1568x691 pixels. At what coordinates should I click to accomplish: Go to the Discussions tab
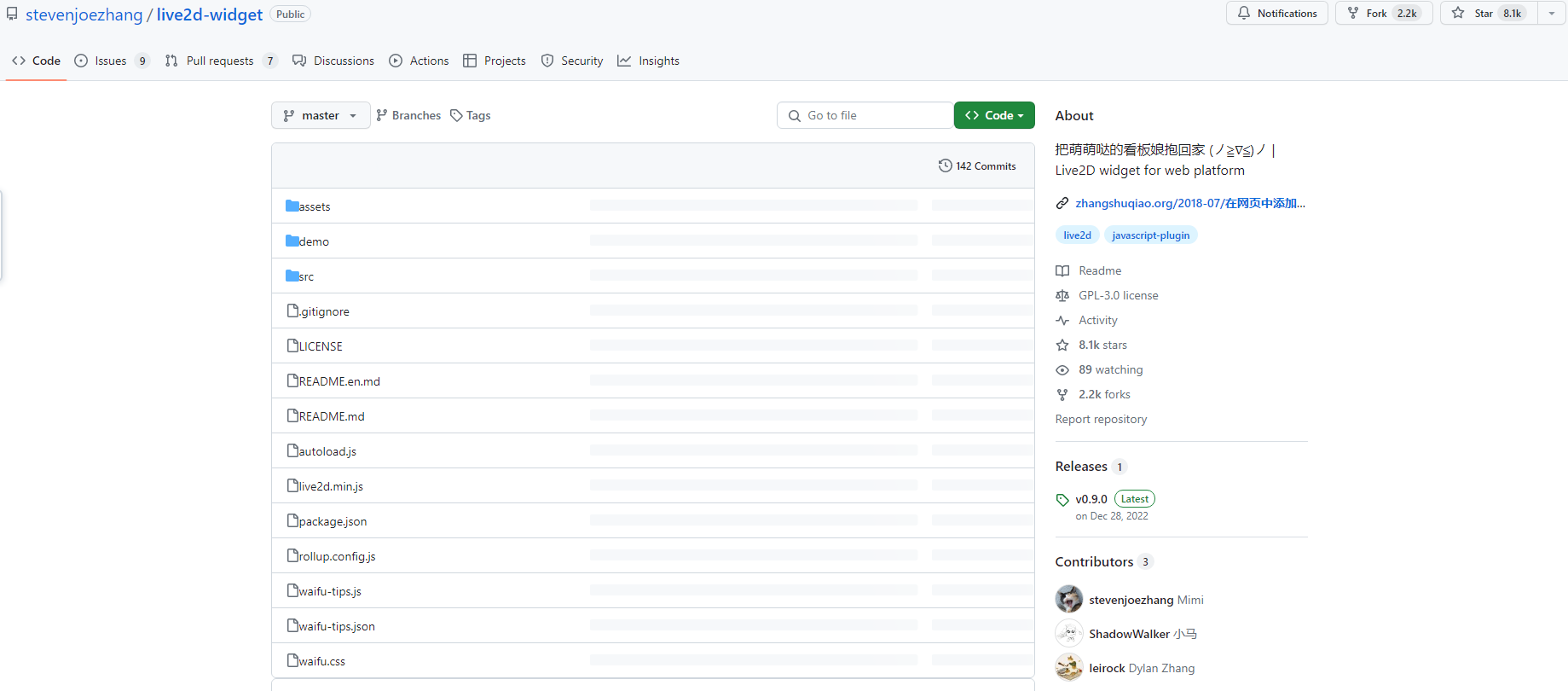point(333,61)
